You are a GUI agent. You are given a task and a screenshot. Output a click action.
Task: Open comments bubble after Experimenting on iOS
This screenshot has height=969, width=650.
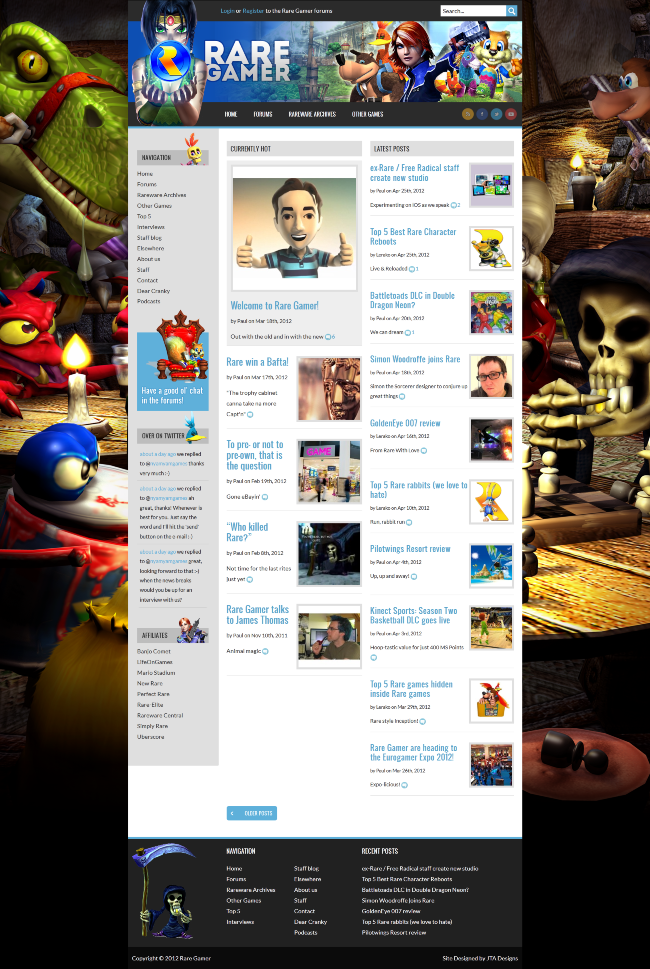coord(454,205)
